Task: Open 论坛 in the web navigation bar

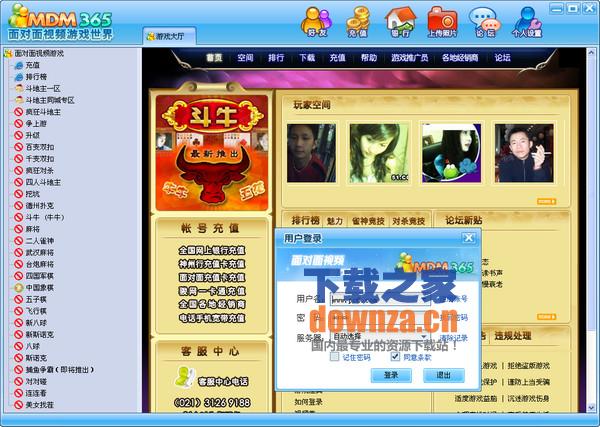Action: pyautogui.click(x=502, y=58)
